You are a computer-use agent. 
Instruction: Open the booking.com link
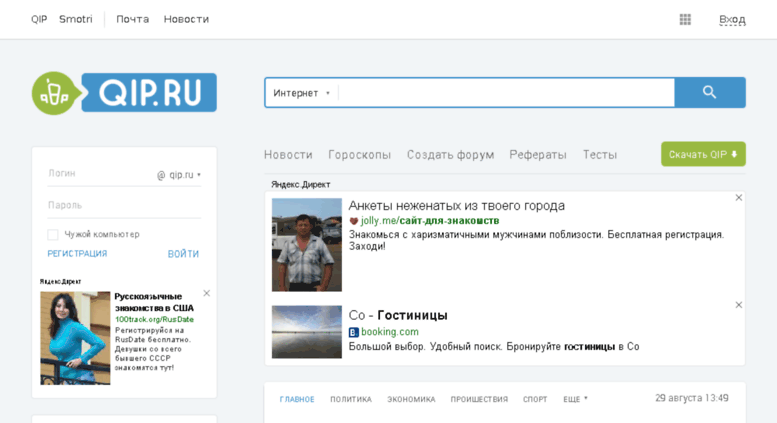pos(389,332)
